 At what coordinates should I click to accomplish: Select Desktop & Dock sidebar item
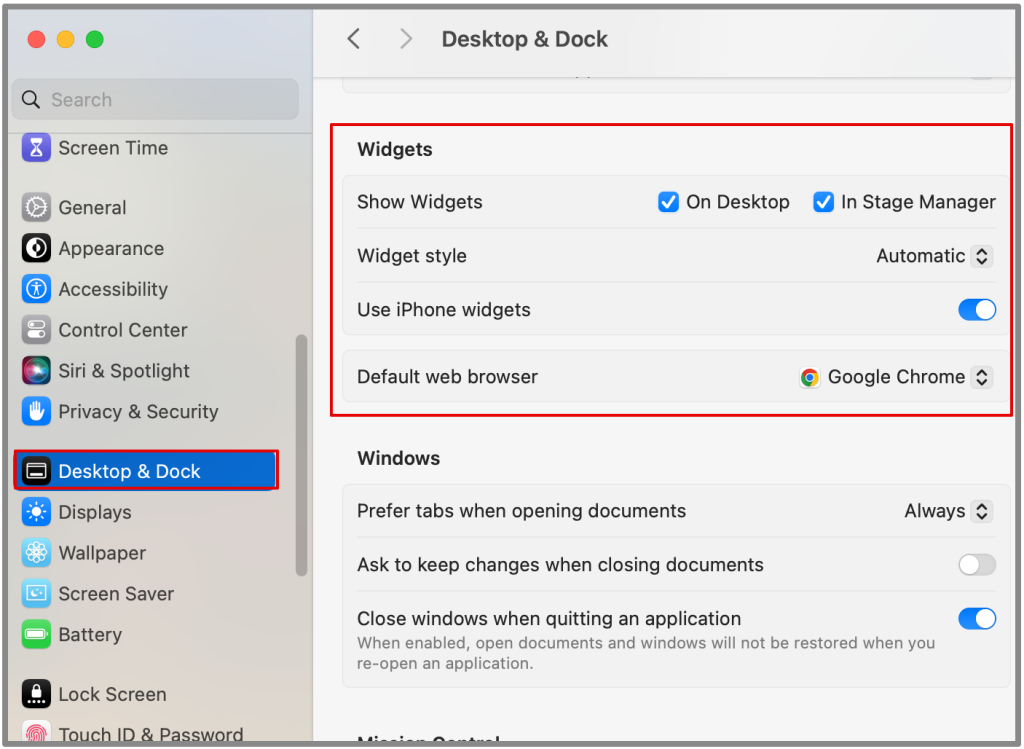(146, 471)
